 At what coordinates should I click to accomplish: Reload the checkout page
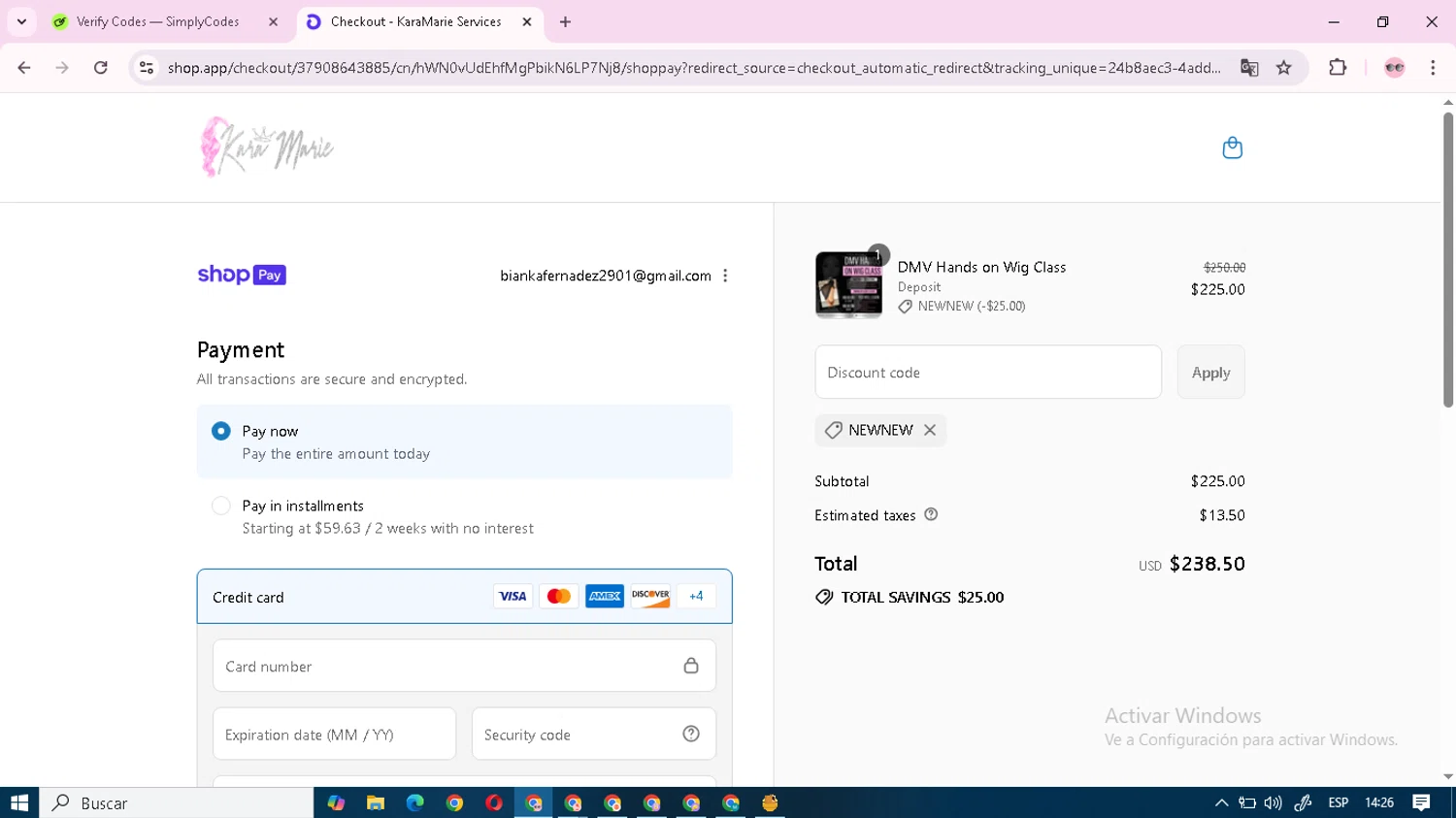pos(101,67)
